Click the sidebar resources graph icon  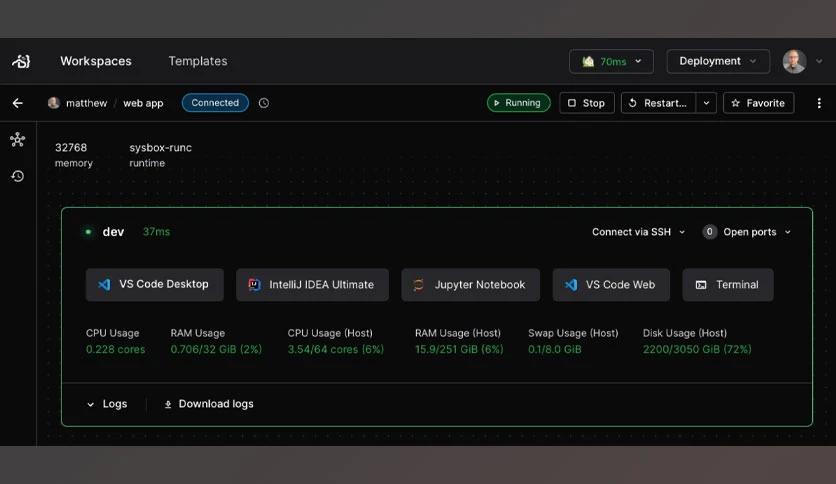(17, 140)
